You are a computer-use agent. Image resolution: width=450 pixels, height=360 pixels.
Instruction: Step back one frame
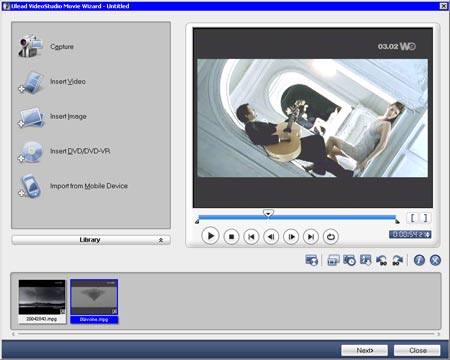tap(271, 237)
